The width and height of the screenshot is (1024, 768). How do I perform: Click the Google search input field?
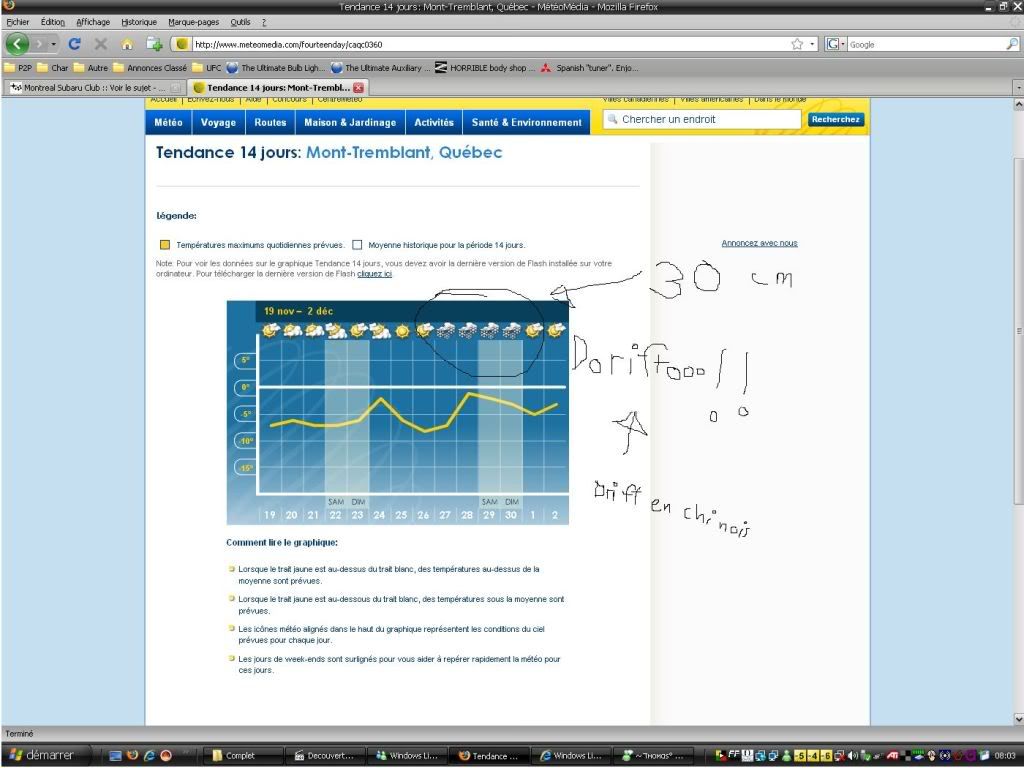click(x=926, y=44)
